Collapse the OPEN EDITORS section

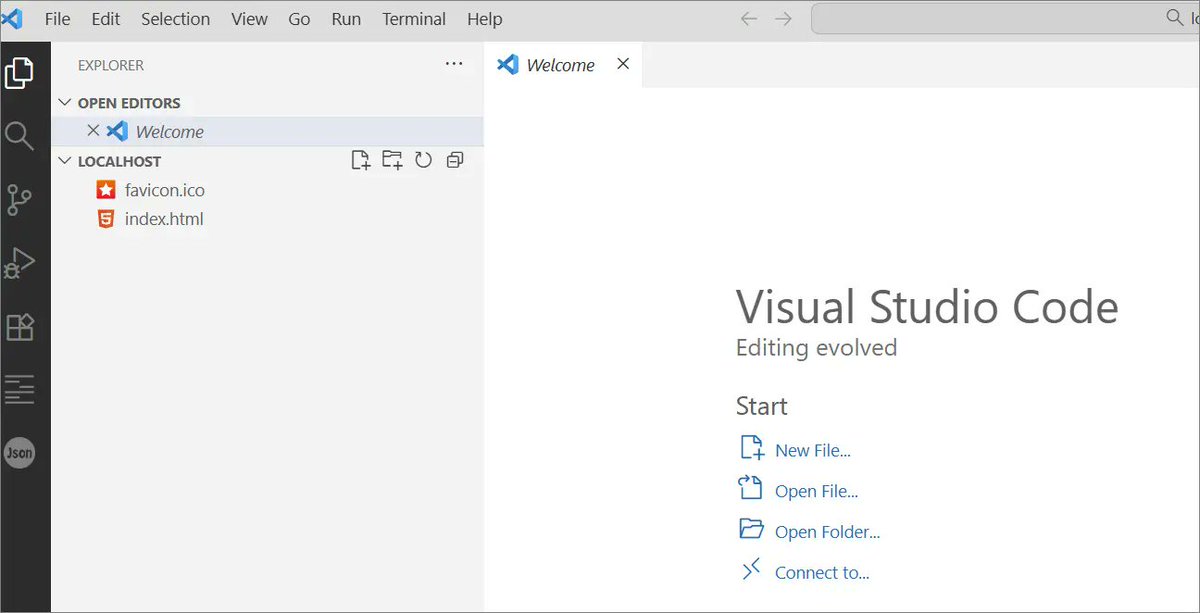tap(64, 102)
